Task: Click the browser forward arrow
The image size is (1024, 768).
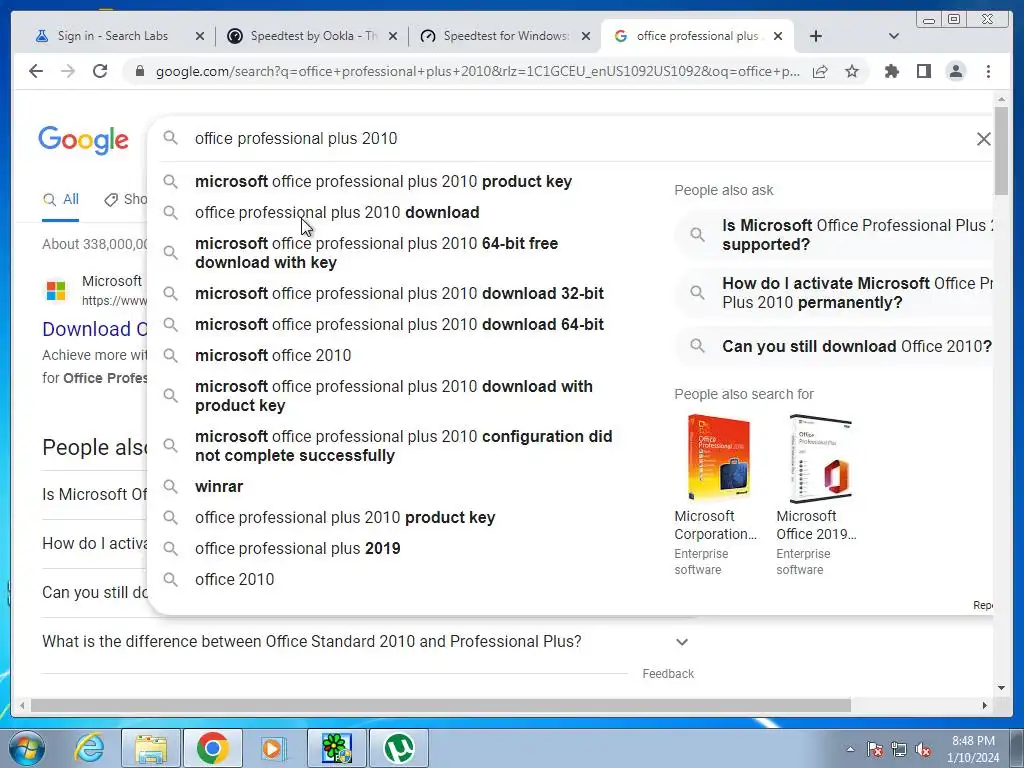Action: click(68, 71)
